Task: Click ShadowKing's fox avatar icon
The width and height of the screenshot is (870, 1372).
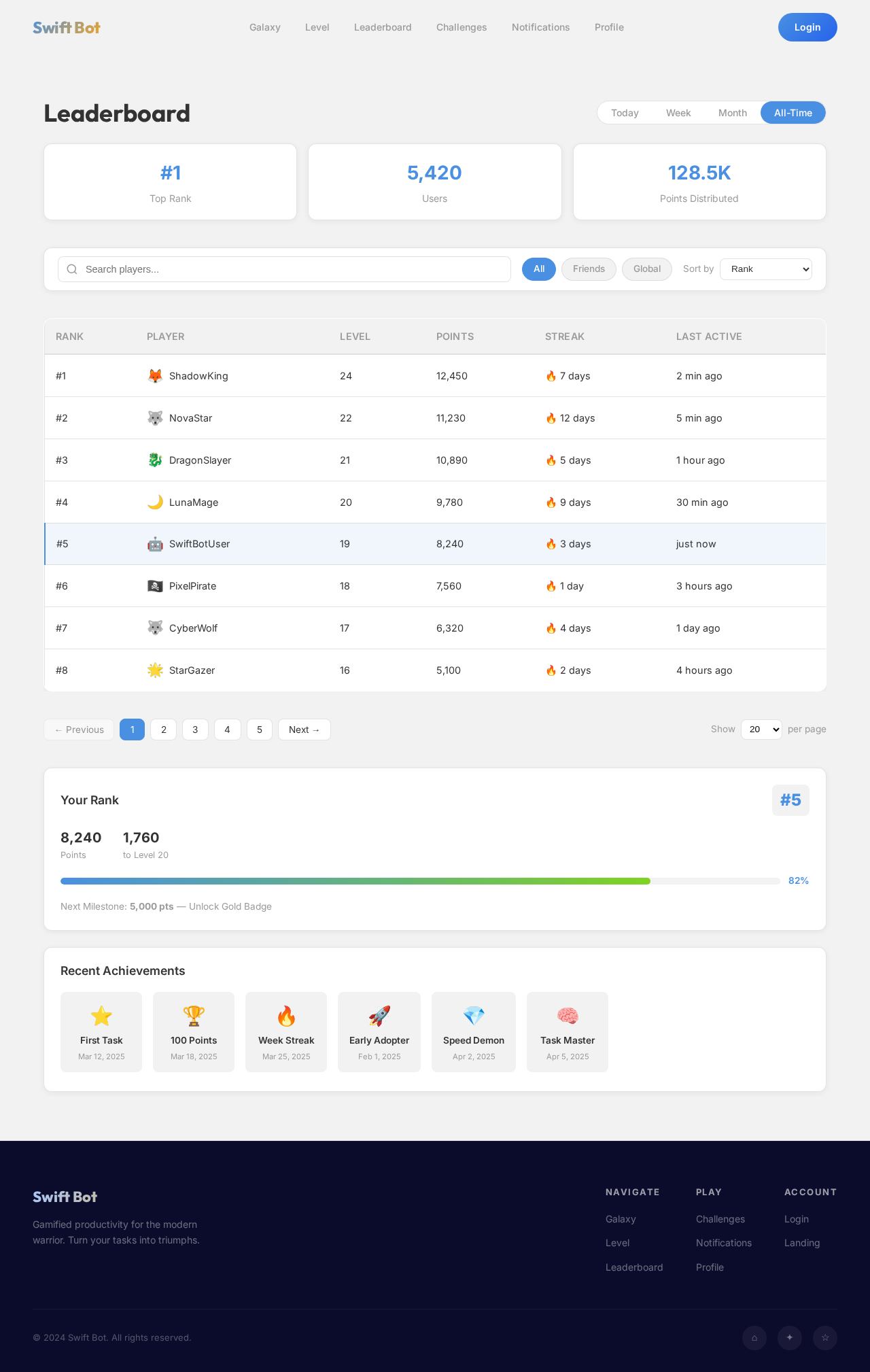Action: click(x=155, y=376)
